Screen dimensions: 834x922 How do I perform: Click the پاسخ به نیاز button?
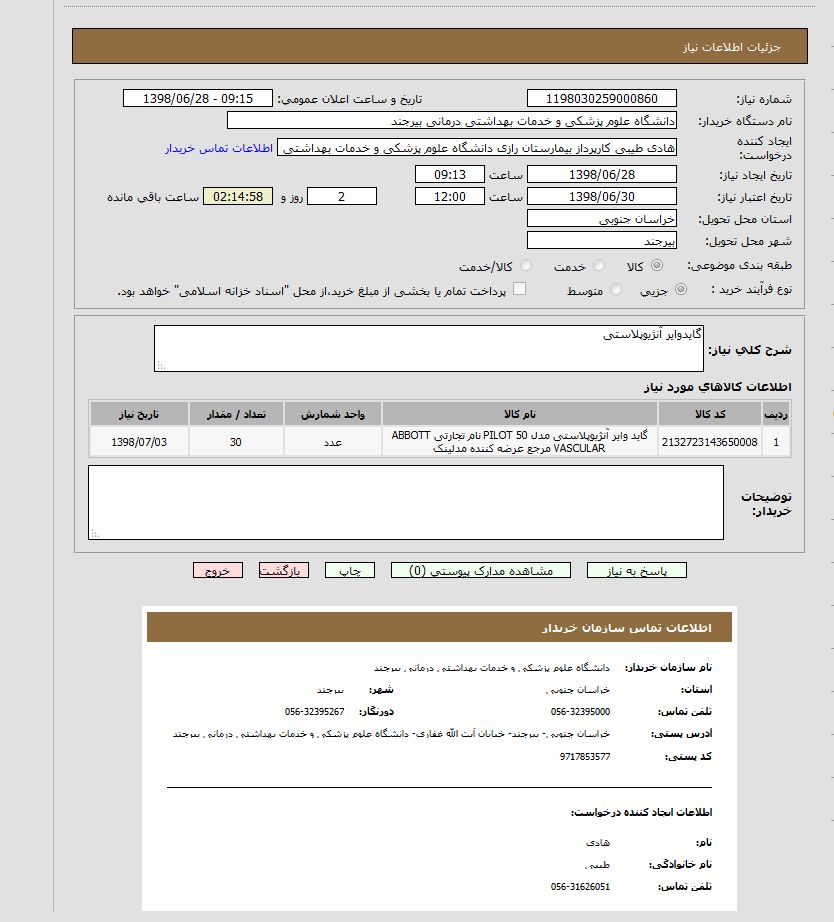click(x=636, y=570)
